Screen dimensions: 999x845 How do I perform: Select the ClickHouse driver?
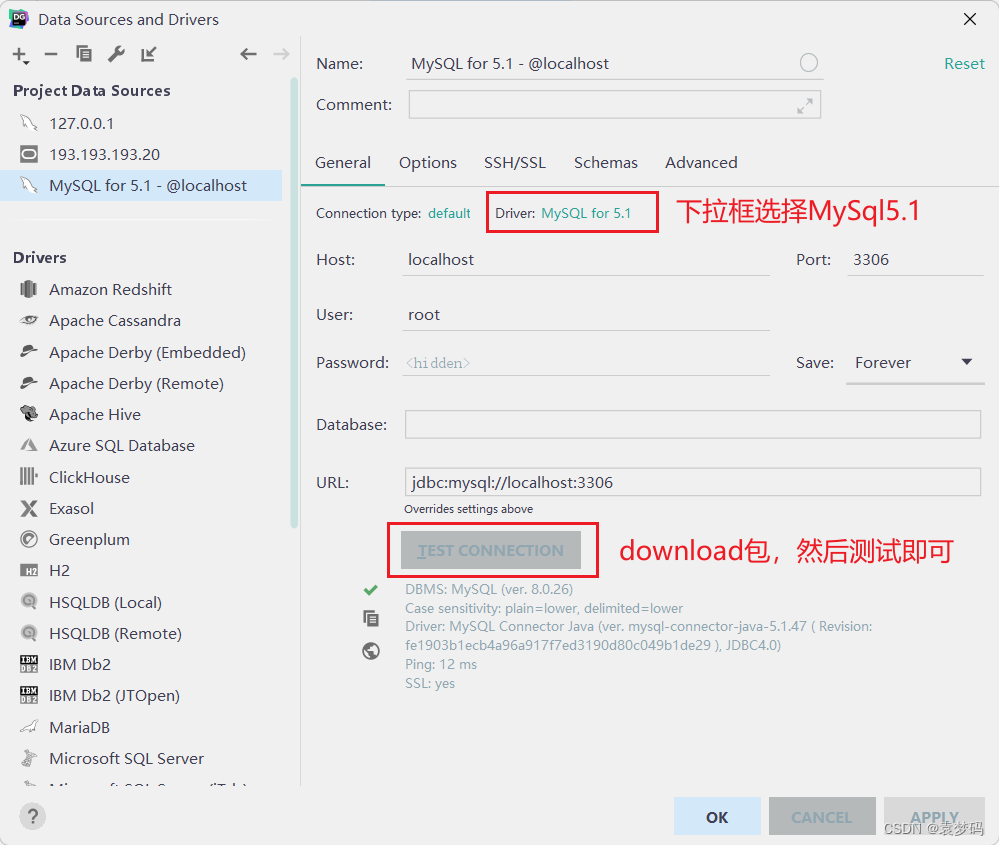click(x=88, y=477)
